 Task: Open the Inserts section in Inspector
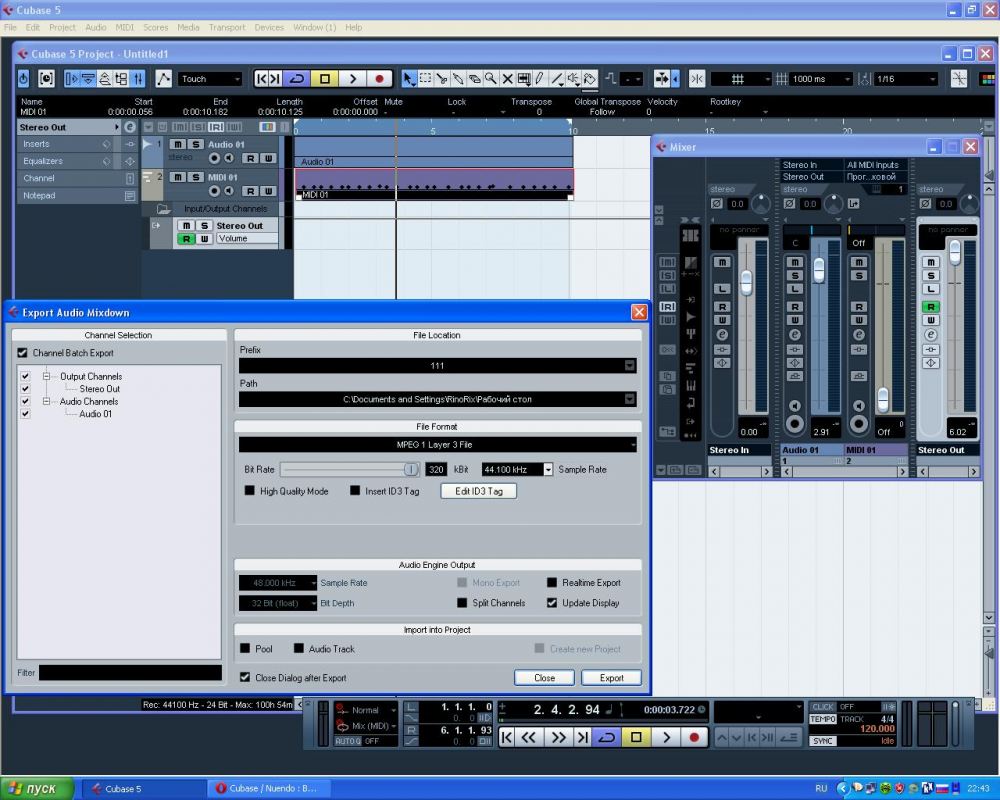36,144
